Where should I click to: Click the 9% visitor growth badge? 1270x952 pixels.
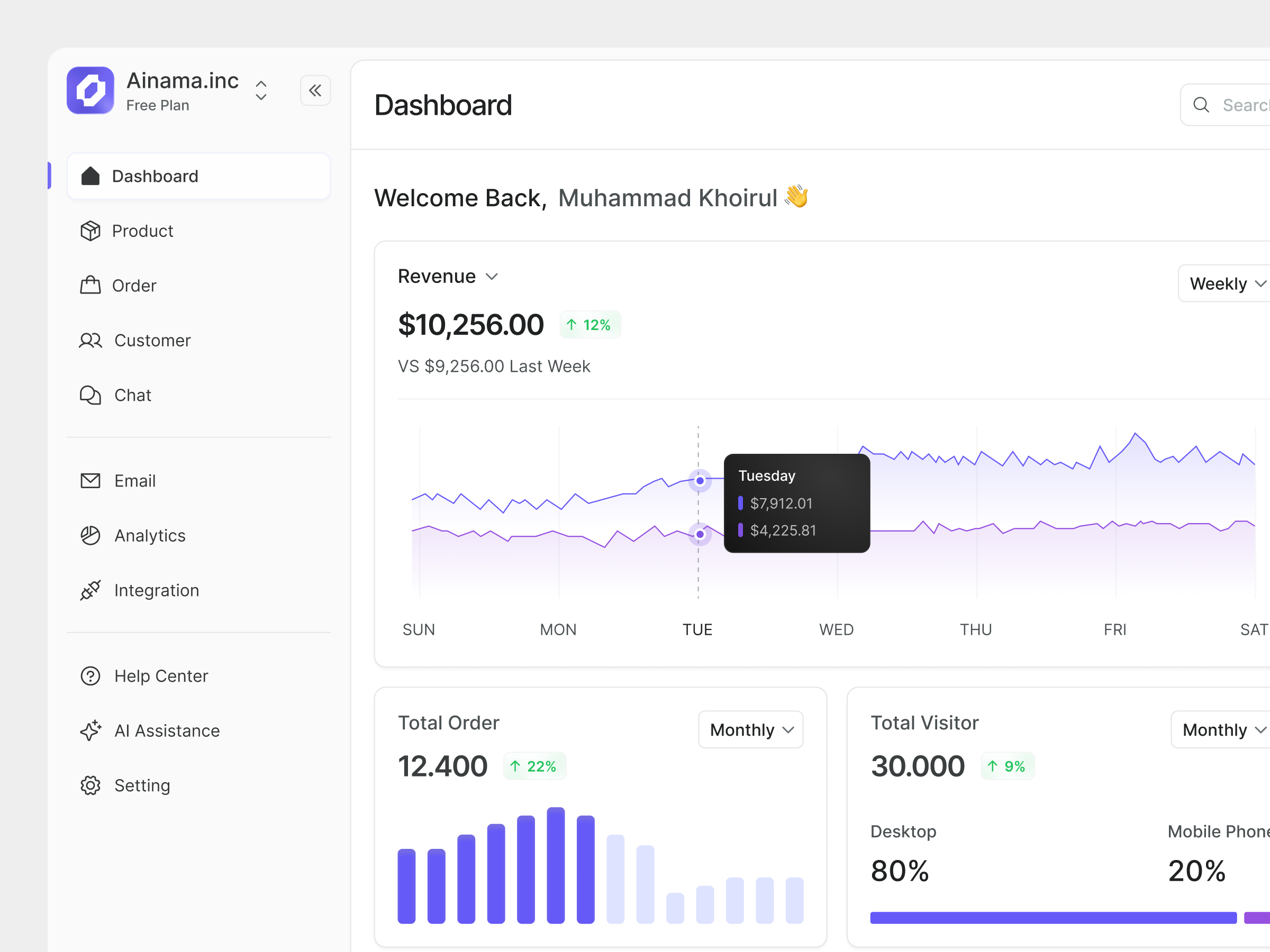coord(1008,766)
